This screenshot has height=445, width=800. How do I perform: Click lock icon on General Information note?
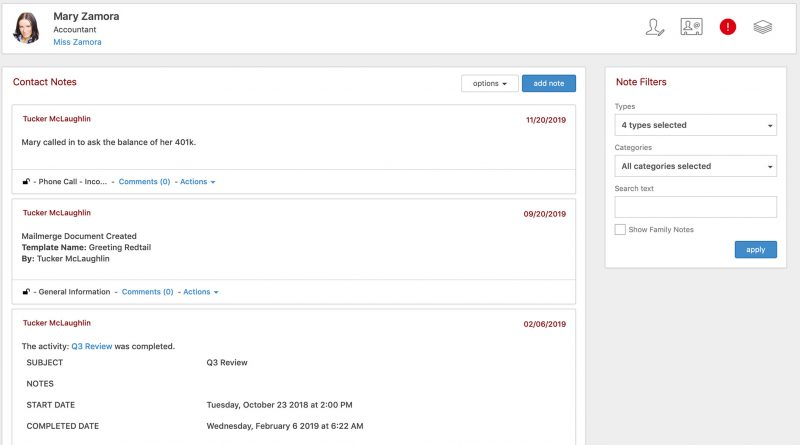[x=26, y=292]
